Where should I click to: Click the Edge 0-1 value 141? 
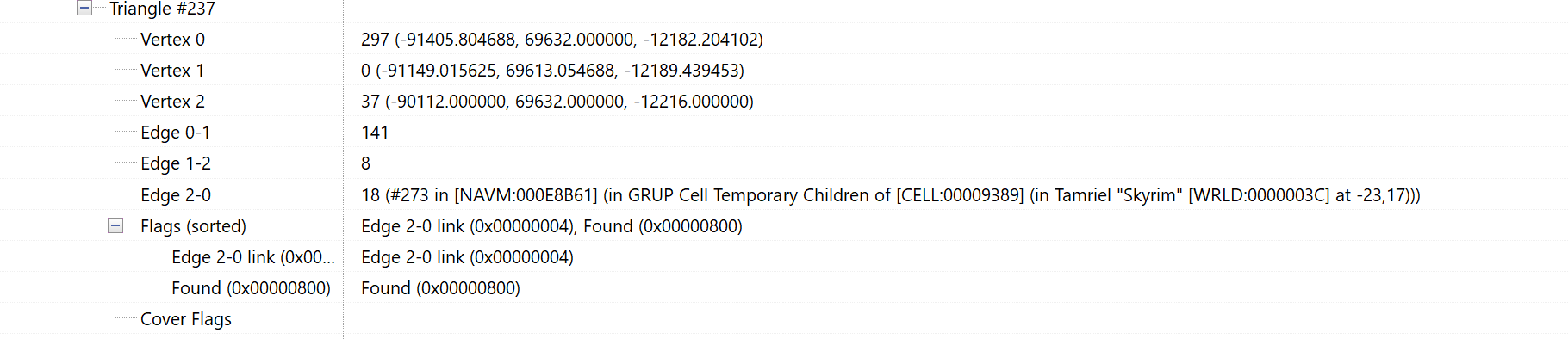375,133
